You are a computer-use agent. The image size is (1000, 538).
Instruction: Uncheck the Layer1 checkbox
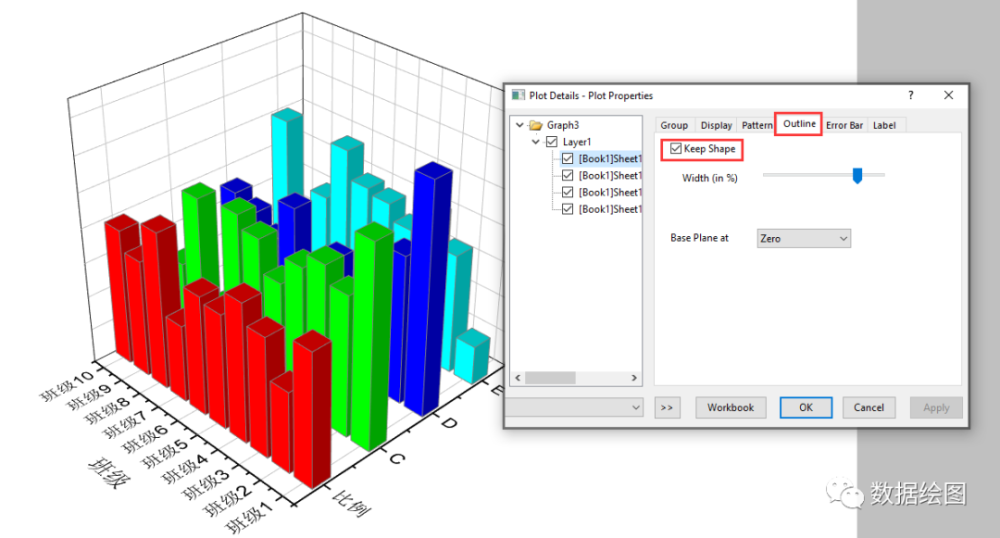[552, 142]
